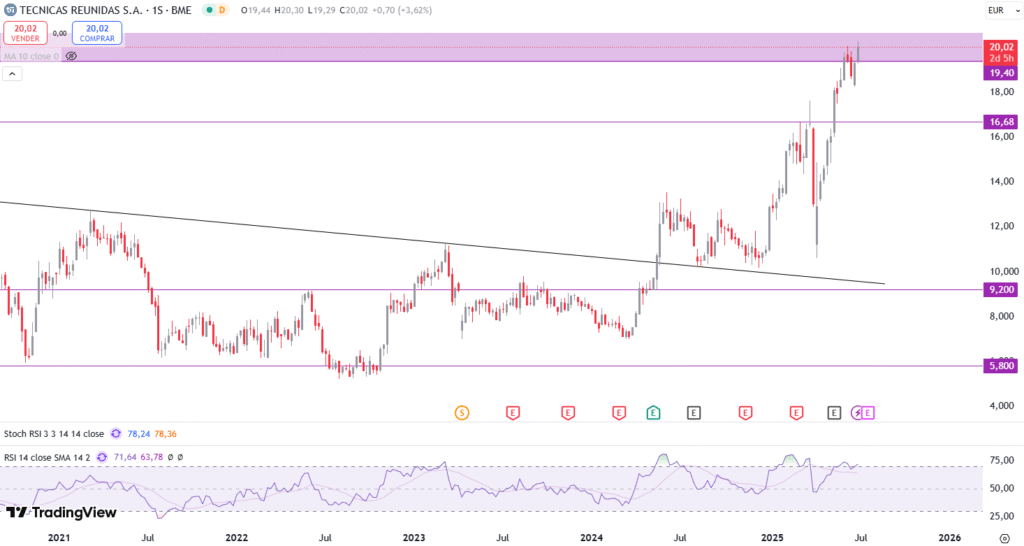Image resolution: width=1024 pixels, height=546 pixels.
Task: Click the L19,29 low value
Action: pos(321,10)
